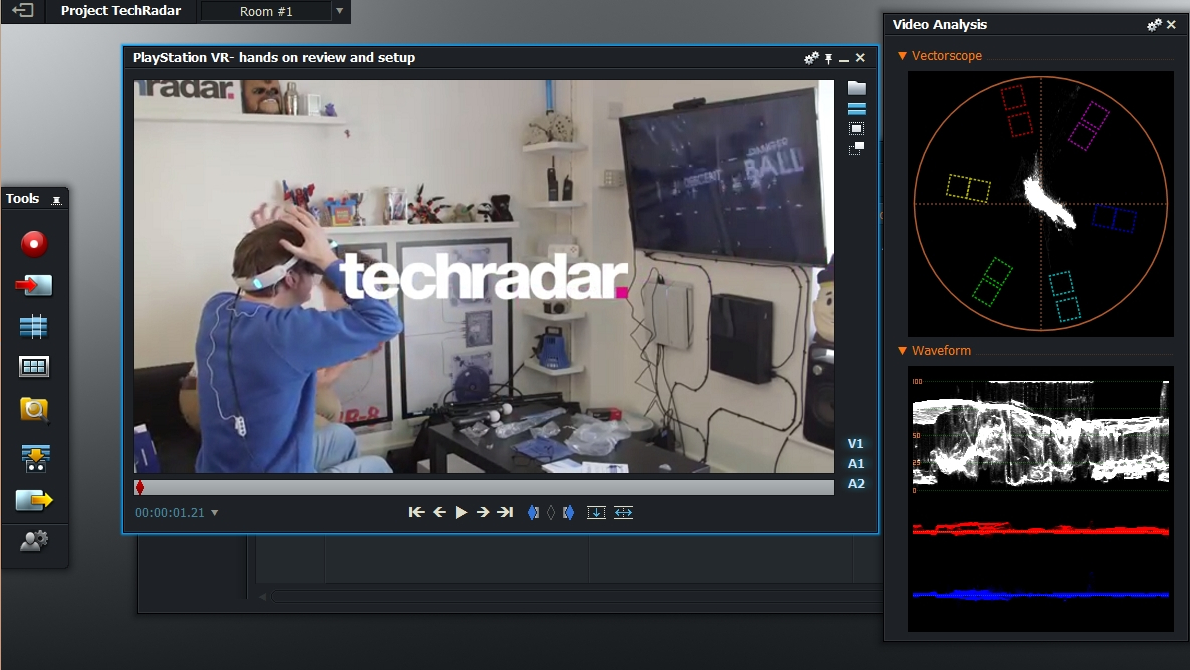Select the red playhead marker

(139, 487)
